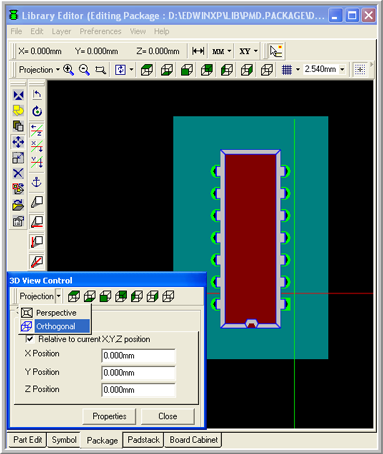Click the wireframe cube in main toolbar

[267, 70]
